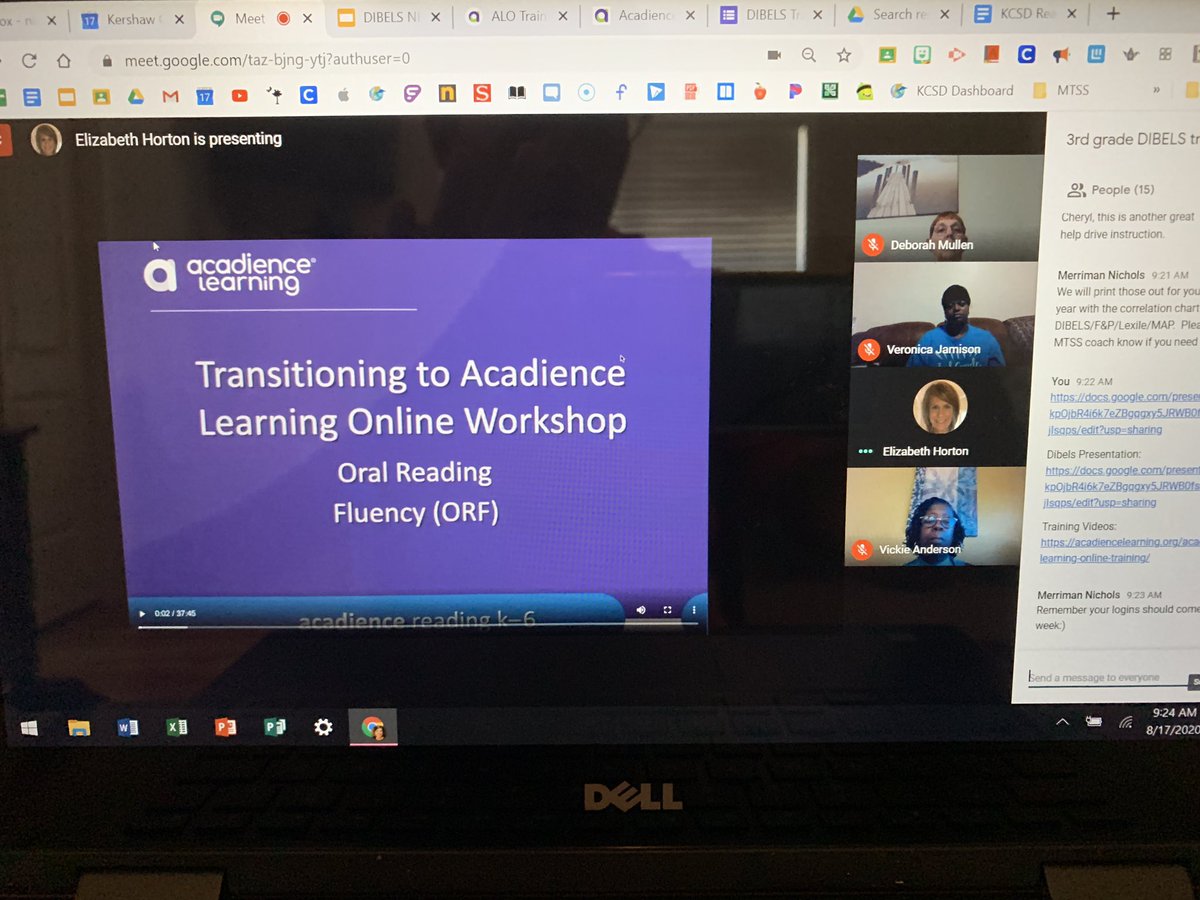1200x900 pixels.
Task: Open the Windows Start menu
Action: (x=30, y=728)
